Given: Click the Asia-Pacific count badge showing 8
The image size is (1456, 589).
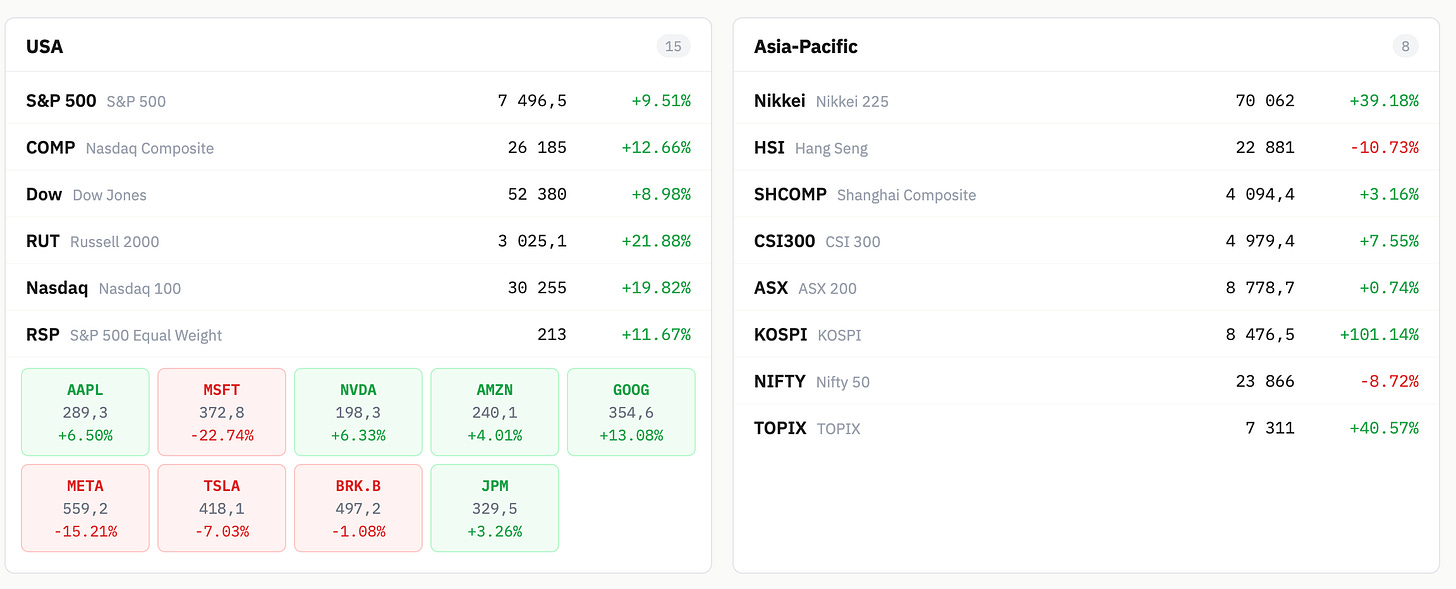Looking at the screenshot, I should click(x=1405, y=46).
